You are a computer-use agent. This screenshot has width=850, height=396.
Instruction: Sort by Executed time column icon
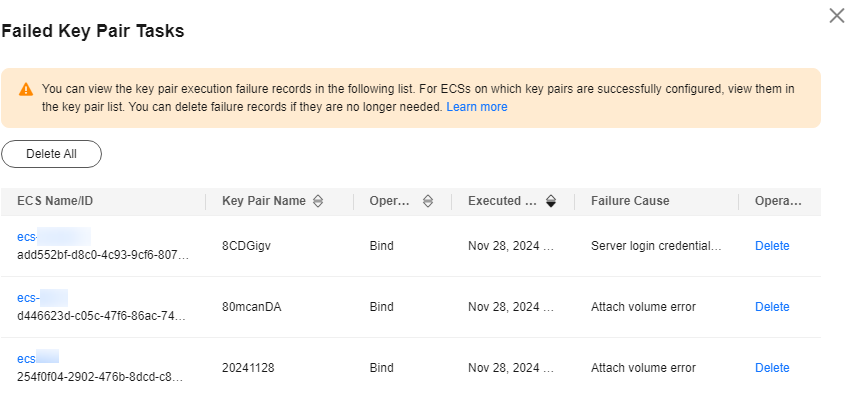coord(551,202)
